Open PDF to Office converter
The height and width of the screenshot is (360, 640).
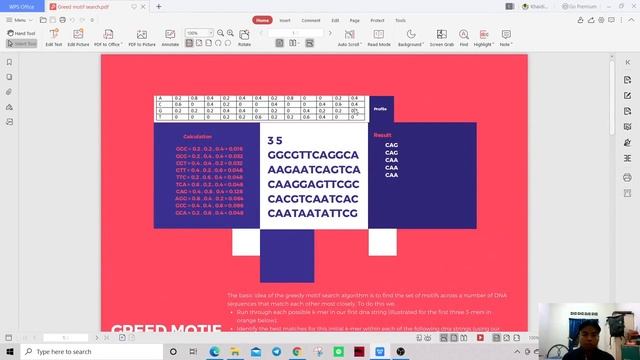[108, 38]
